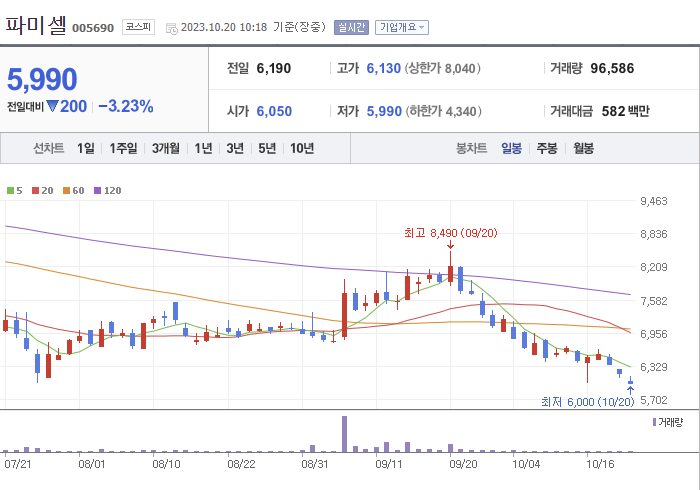Switch to the 주봉 weekly candle chart
This screenshot has height=490, width=700.
click(x=547, y=148)
